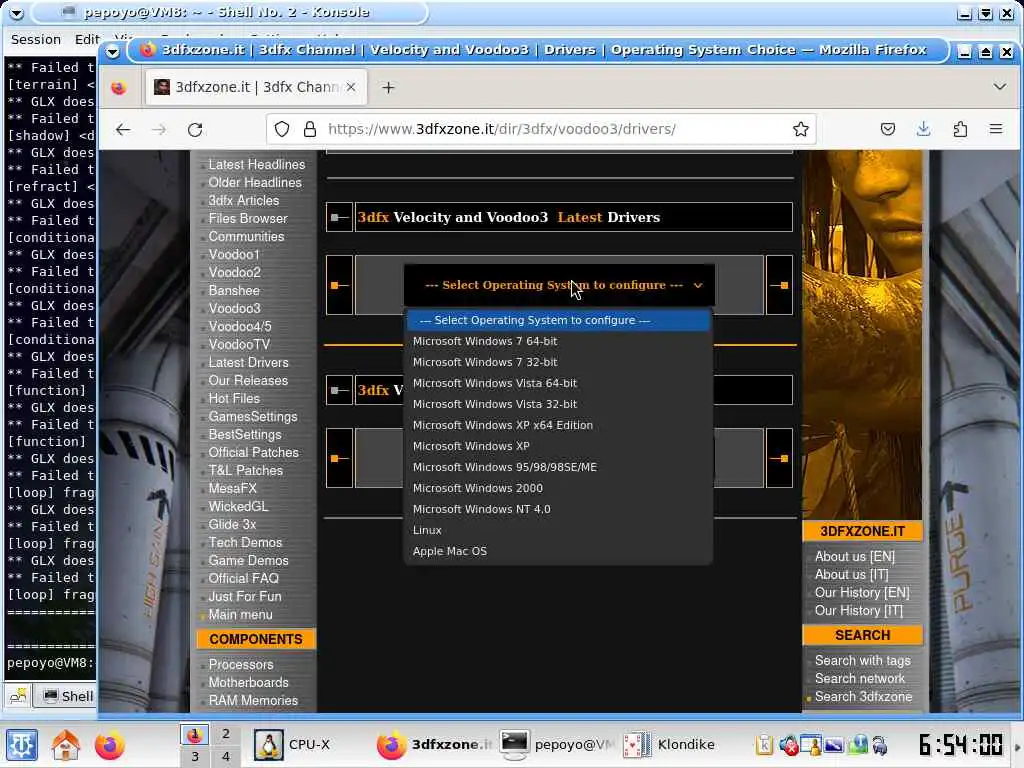This screenshot has width=1024, height=768.
Task: Open Search with tags link
Action: point(863,660)
